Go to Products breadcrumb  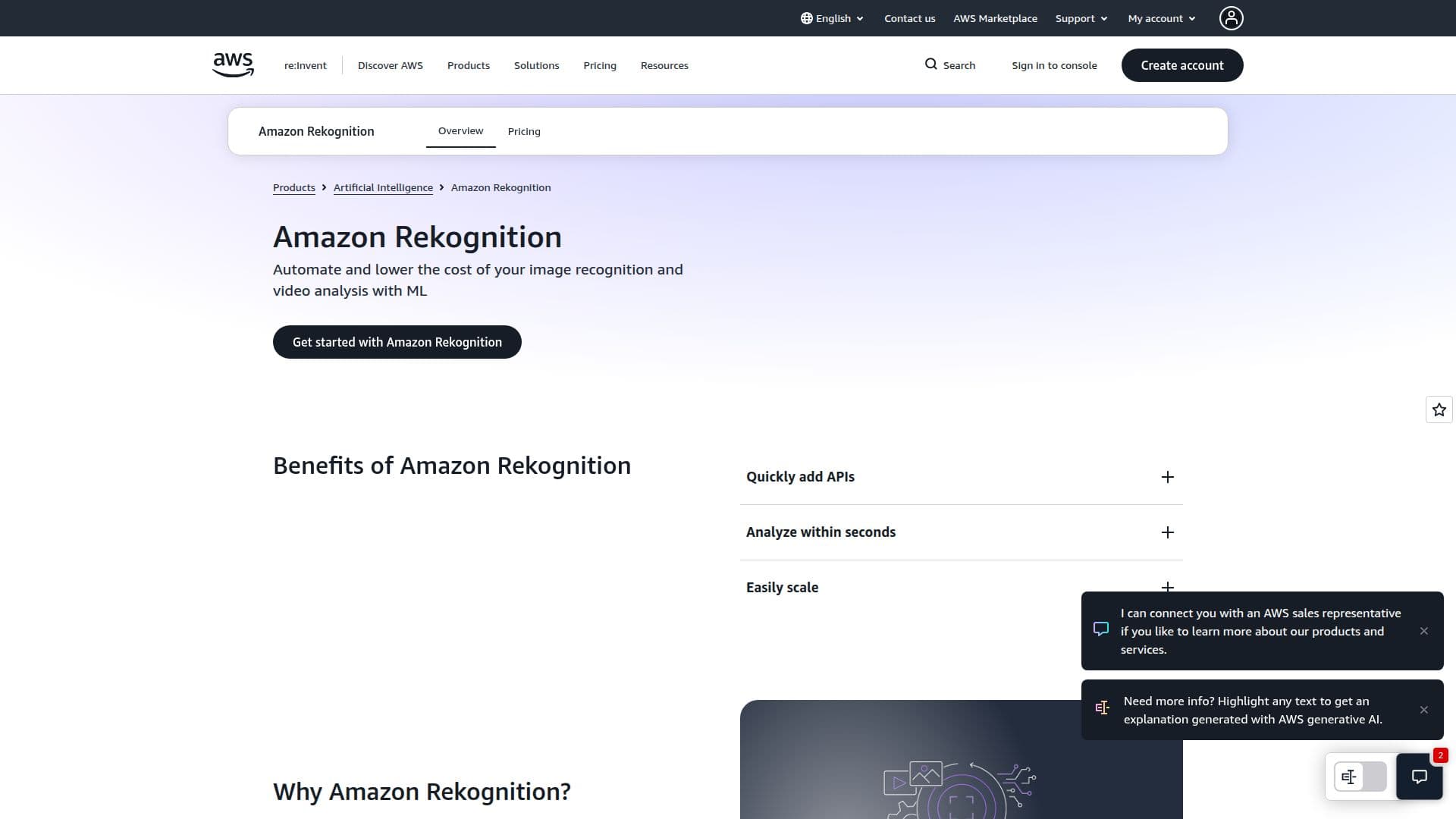point(293,187)
